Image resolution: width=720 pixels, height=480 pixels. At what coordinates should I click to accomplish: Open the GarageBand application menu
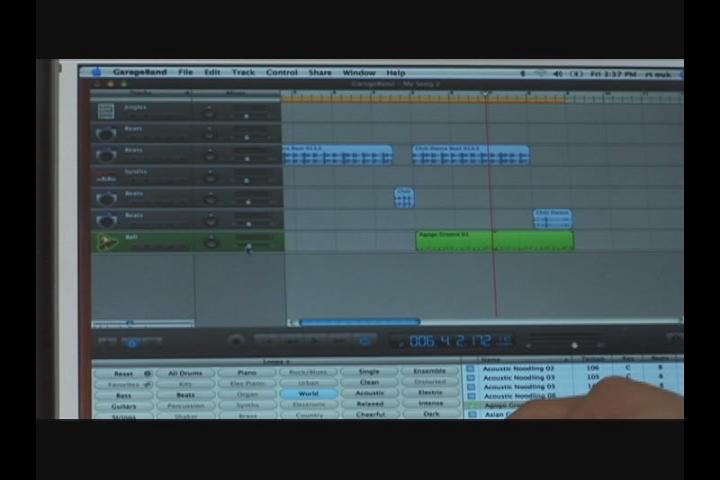140,72
